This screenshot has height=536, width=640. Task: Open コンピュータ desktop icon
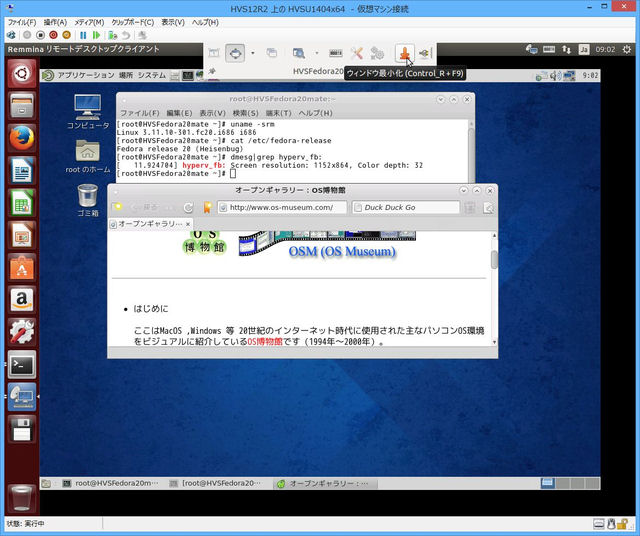click(x=88, y=111)
